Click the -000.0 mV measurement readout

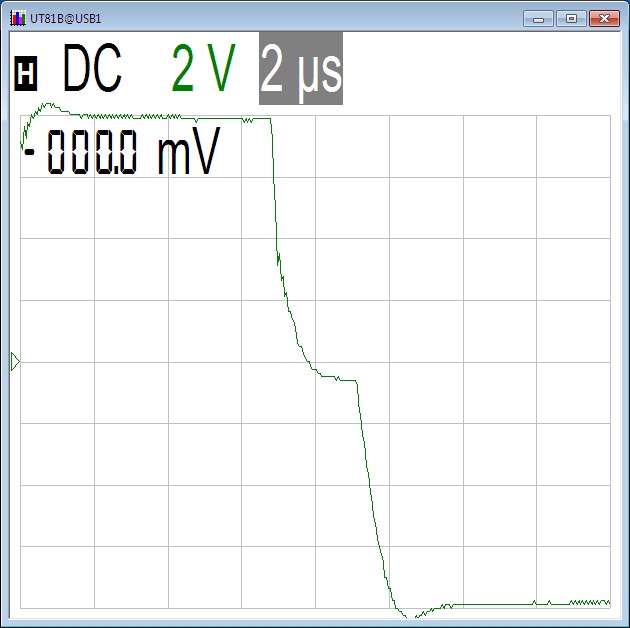120,155
